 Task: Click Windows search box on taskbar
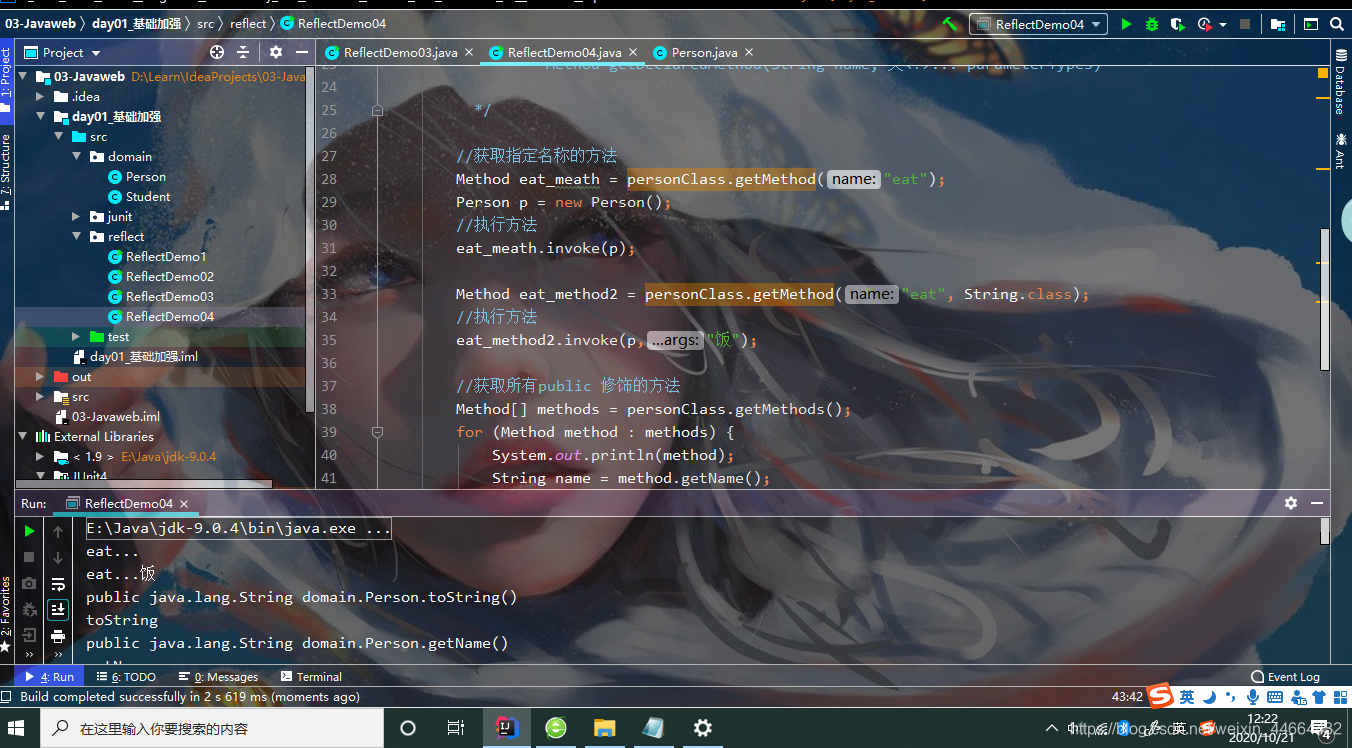(x=212, y=728)
